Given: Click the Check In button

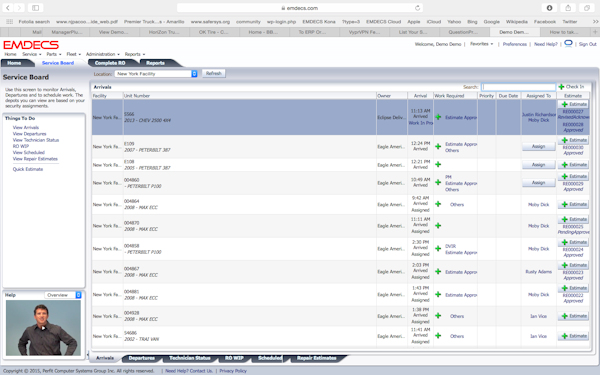Looking at the screenshot, I should tap(571, 87).
